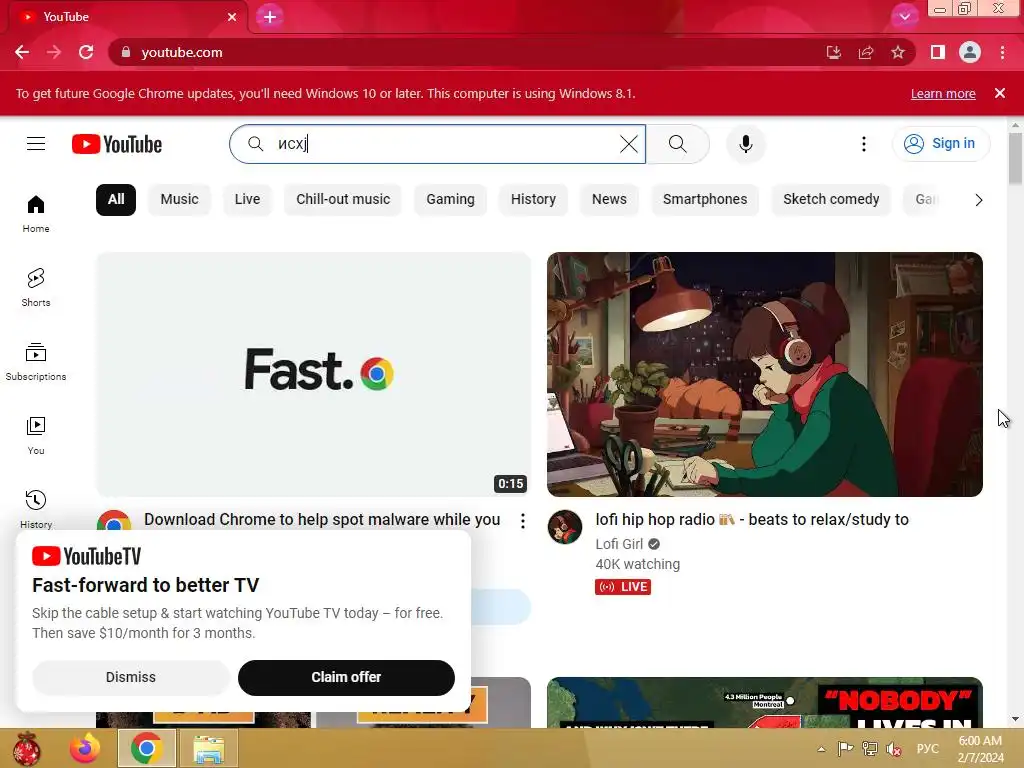Viewport: 1024px width, 768px height.
Task: Open a new browser tab
Action: [x=270, y=17]
